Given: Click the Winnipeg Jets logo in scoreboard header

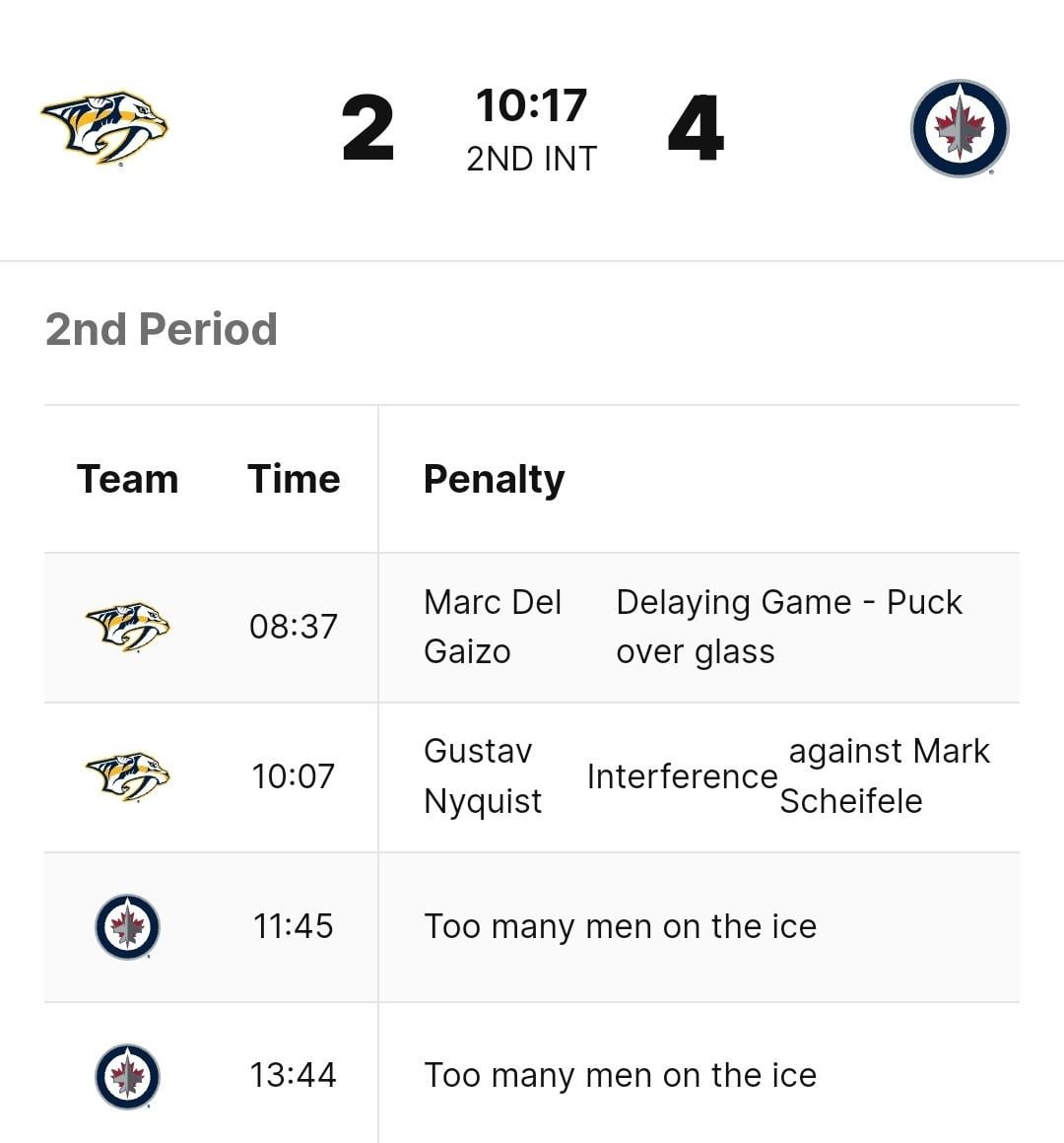Looking at the screenshot, I should [960, 128].
